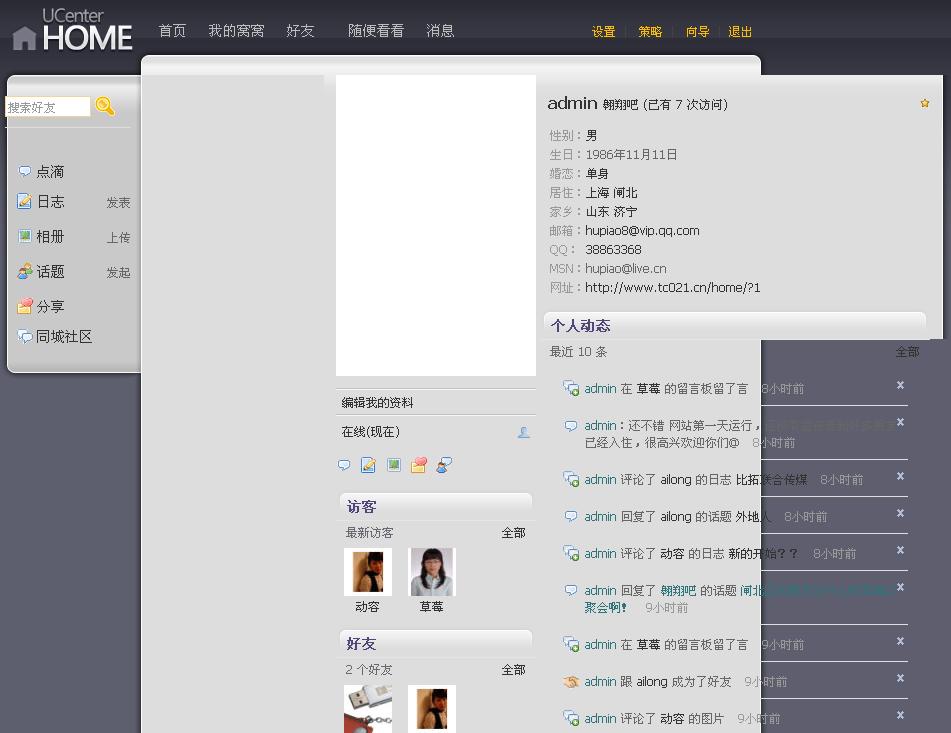951x733 pixels.
Task: Click the 同城社区 chat icon in sidebar
Action: click(x=24, y=336)
